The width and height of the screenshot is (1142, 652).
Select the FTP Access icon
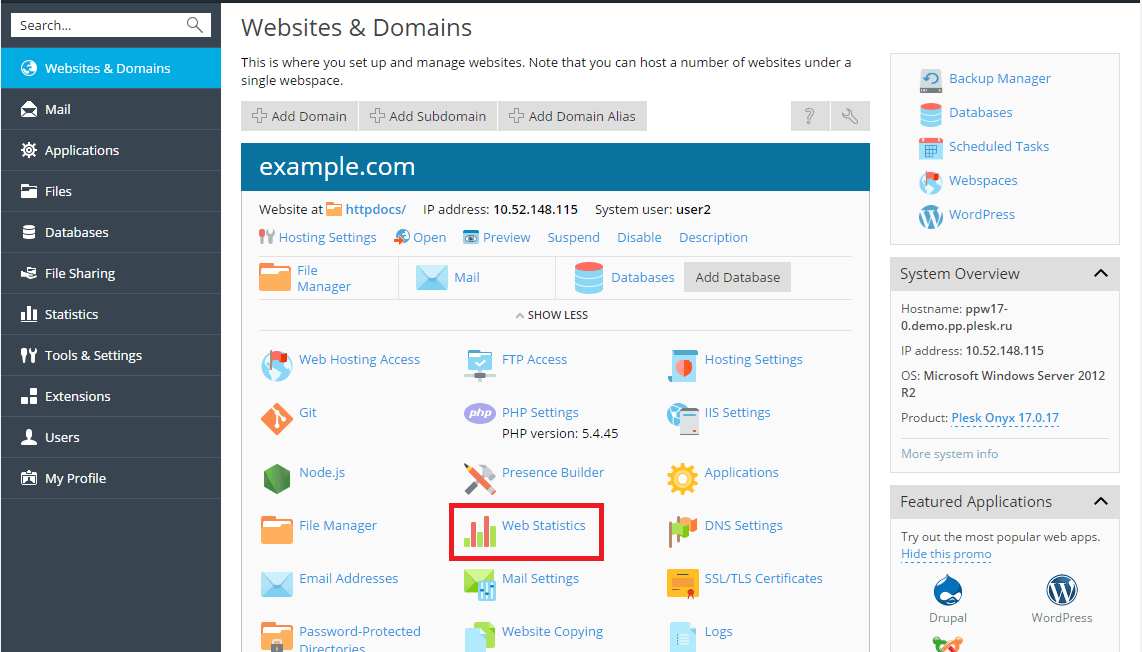pos(535,359)
